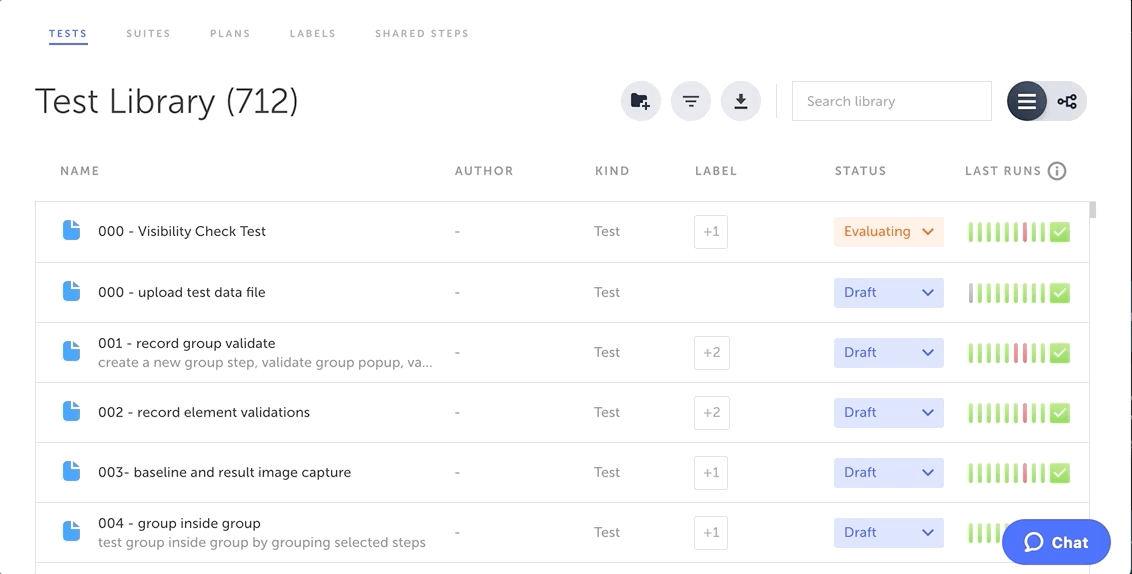Open the Shared Steps tab
Viewport: 1132px width, 574px height.
(x=421, y=33)
